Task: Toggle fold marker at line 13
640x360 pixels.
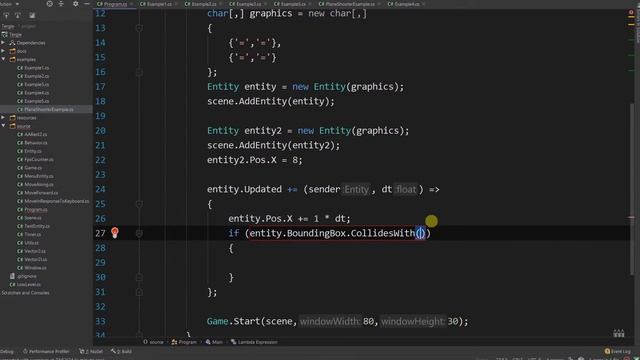Action: (139, 28)
